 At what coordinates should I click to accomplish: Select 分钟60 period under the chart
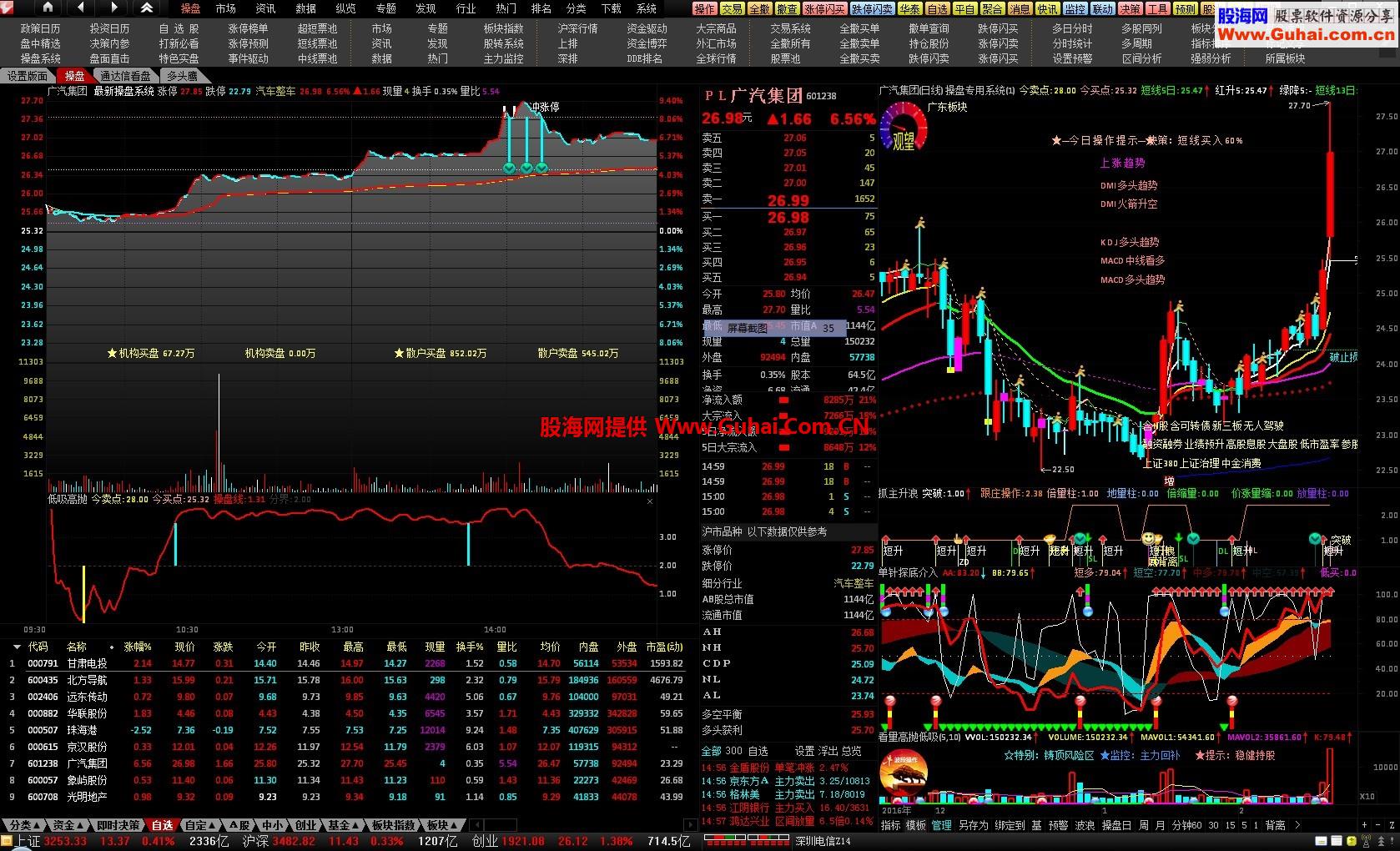1186,825
